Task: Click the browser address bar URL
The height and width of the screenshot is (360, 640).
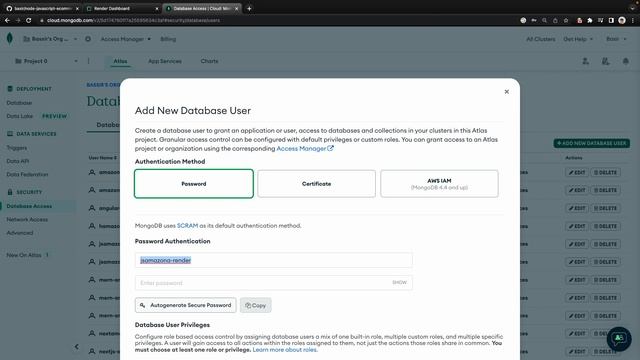Action: (133, 20)
